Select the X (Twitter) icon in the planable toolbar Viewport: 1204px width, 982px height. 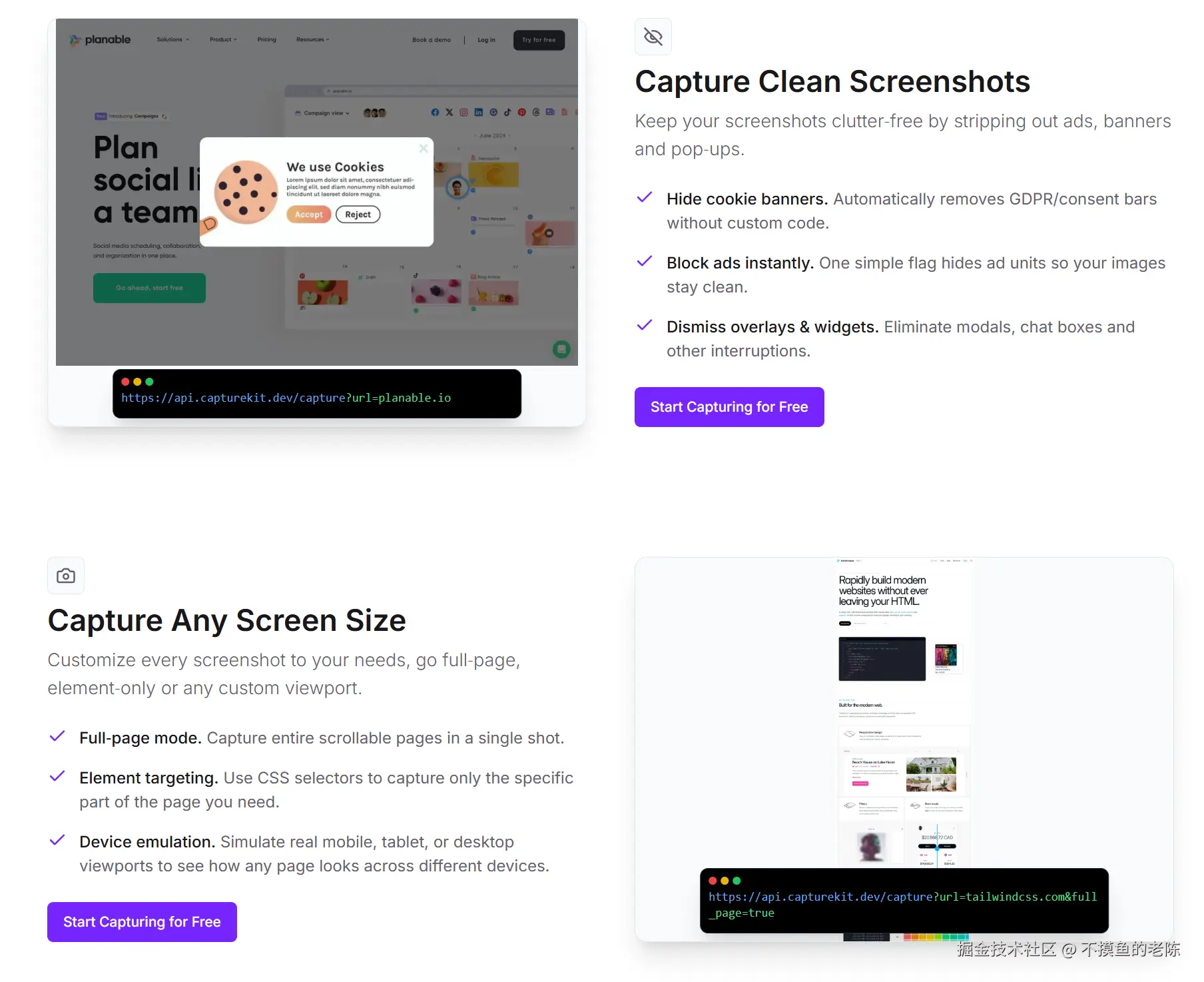(x=450, y=113)
